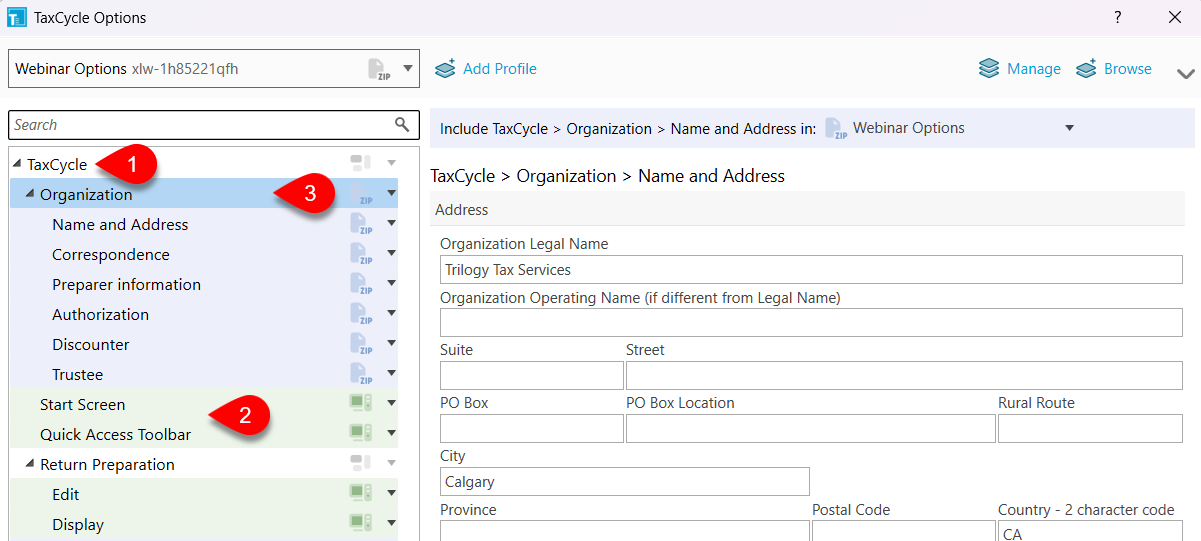Click ZIP icon on Discounter row
Screen dimensions: 1201x541
[x=361, y=344]
